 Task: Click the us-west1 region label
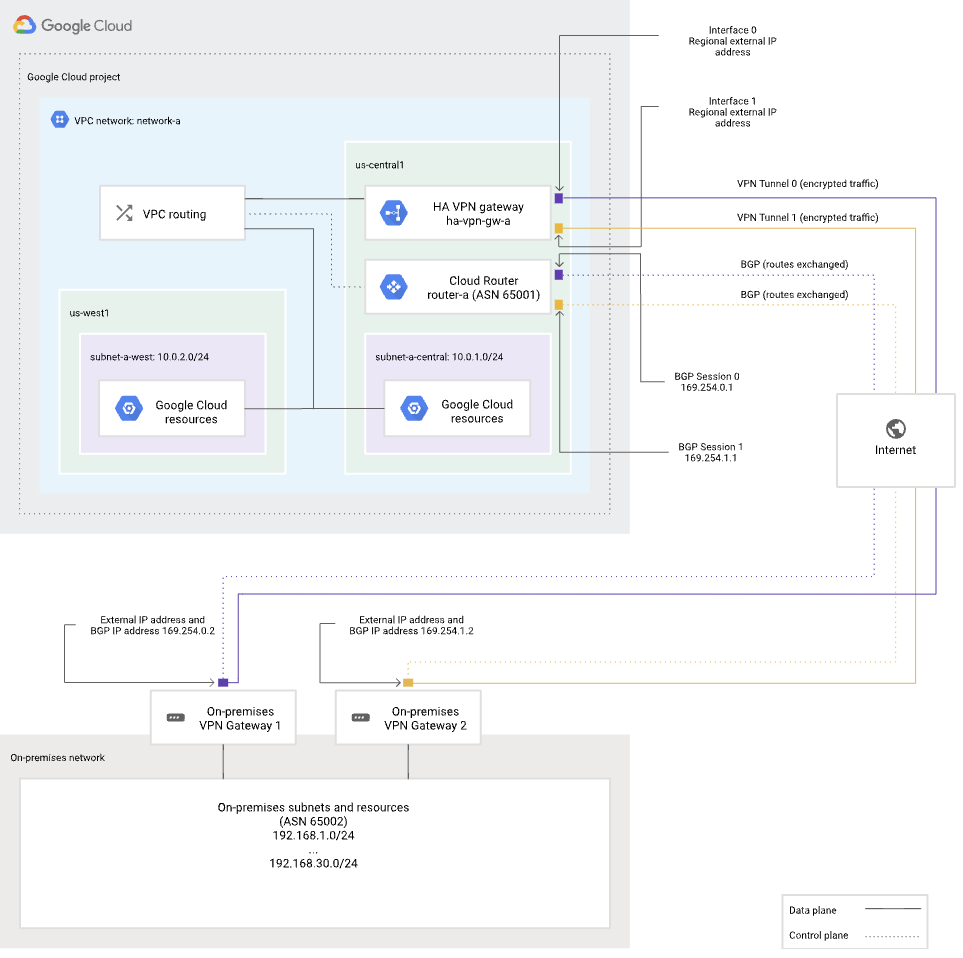(x=89, y=313)
